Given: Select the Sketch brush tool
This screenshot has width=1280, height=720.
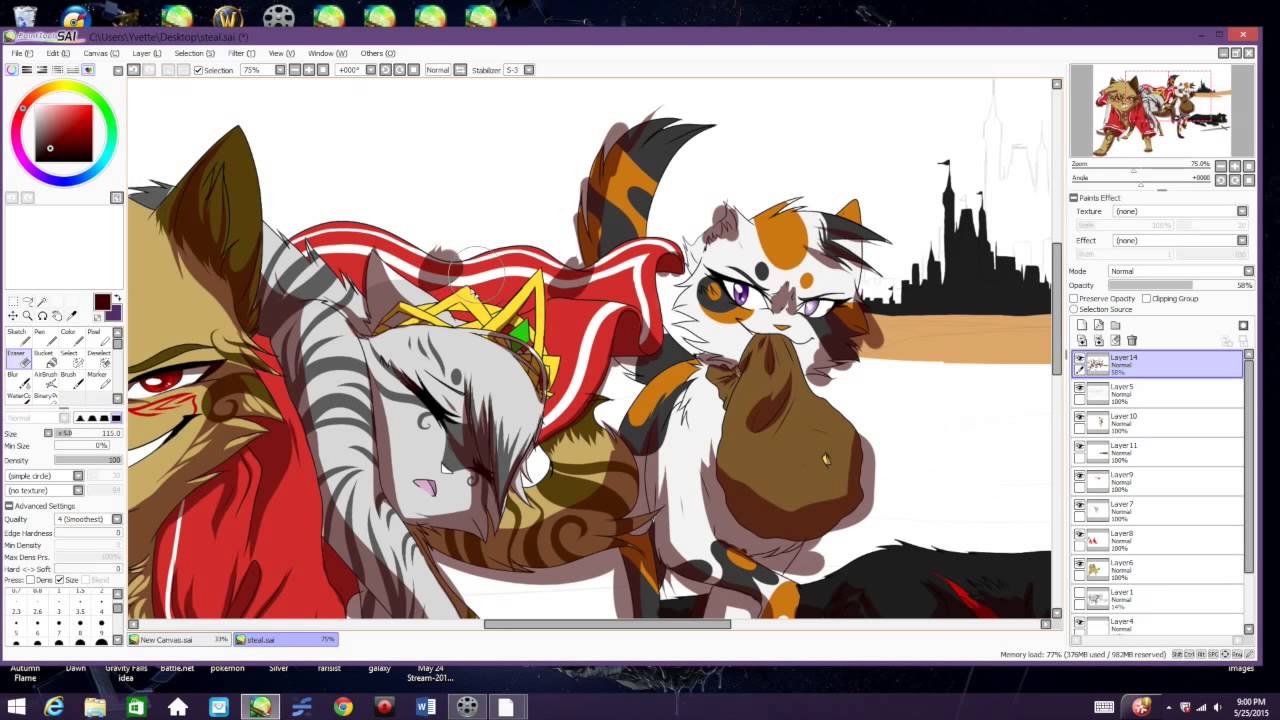Looking at the screenshot, I should coord(17,337).
